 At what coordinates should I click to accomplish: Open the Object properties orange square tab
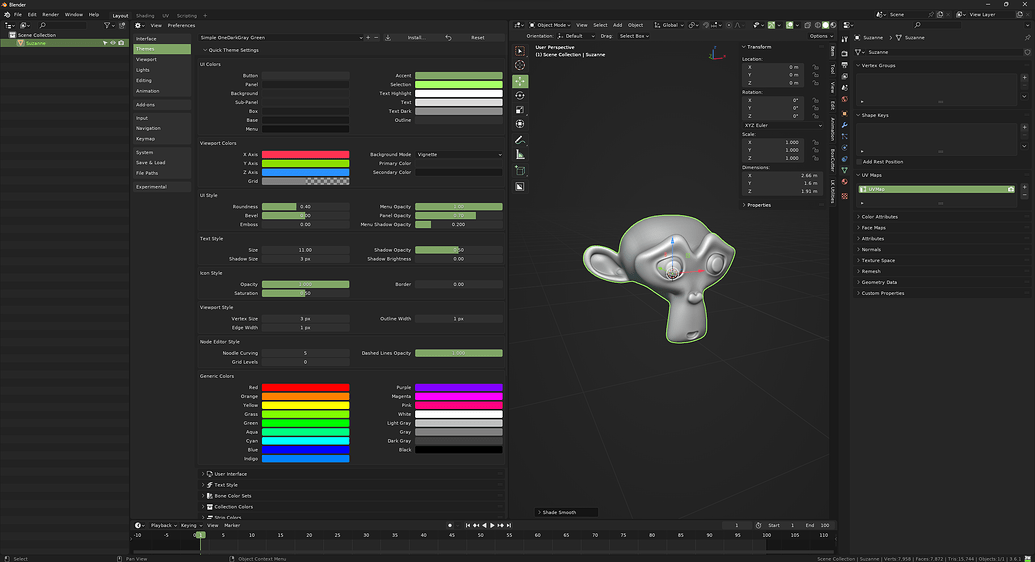pyautogui.click(x=845, y=114)
